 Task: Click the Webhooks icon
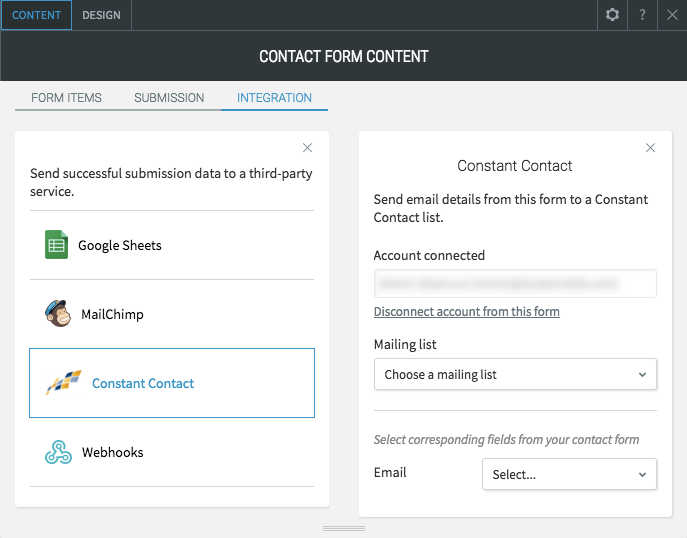58,452
